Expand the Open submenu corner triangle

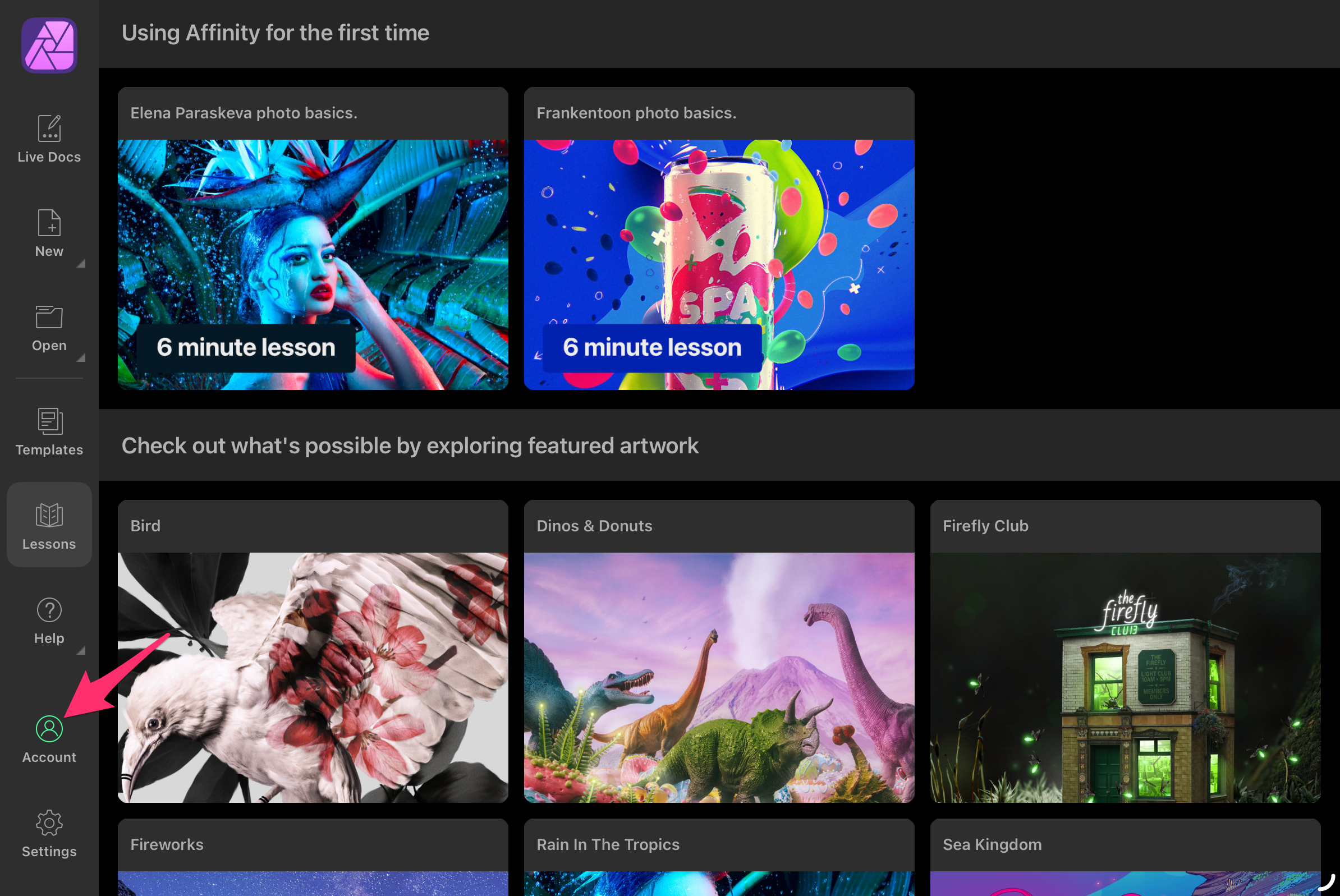[x=81, y=358]
